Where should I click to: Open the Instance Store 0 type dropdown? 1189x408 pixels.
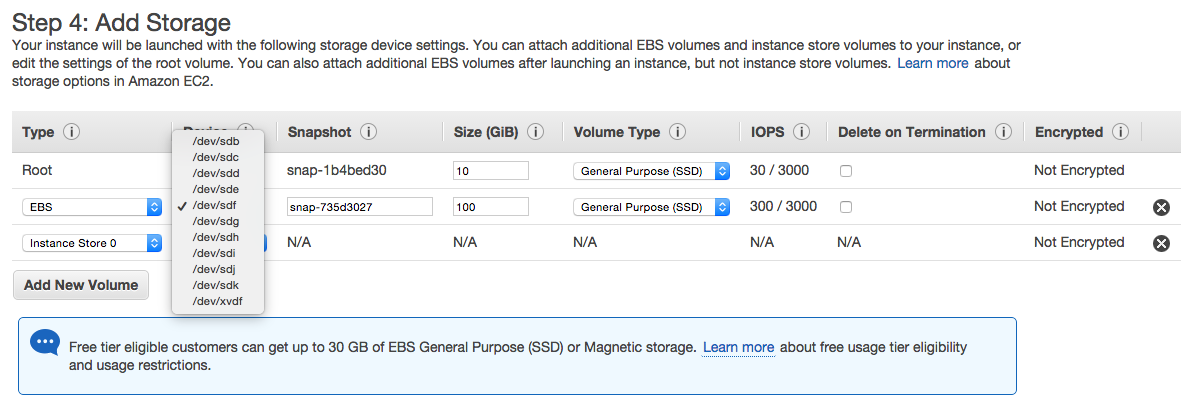(x=92, y=243)
